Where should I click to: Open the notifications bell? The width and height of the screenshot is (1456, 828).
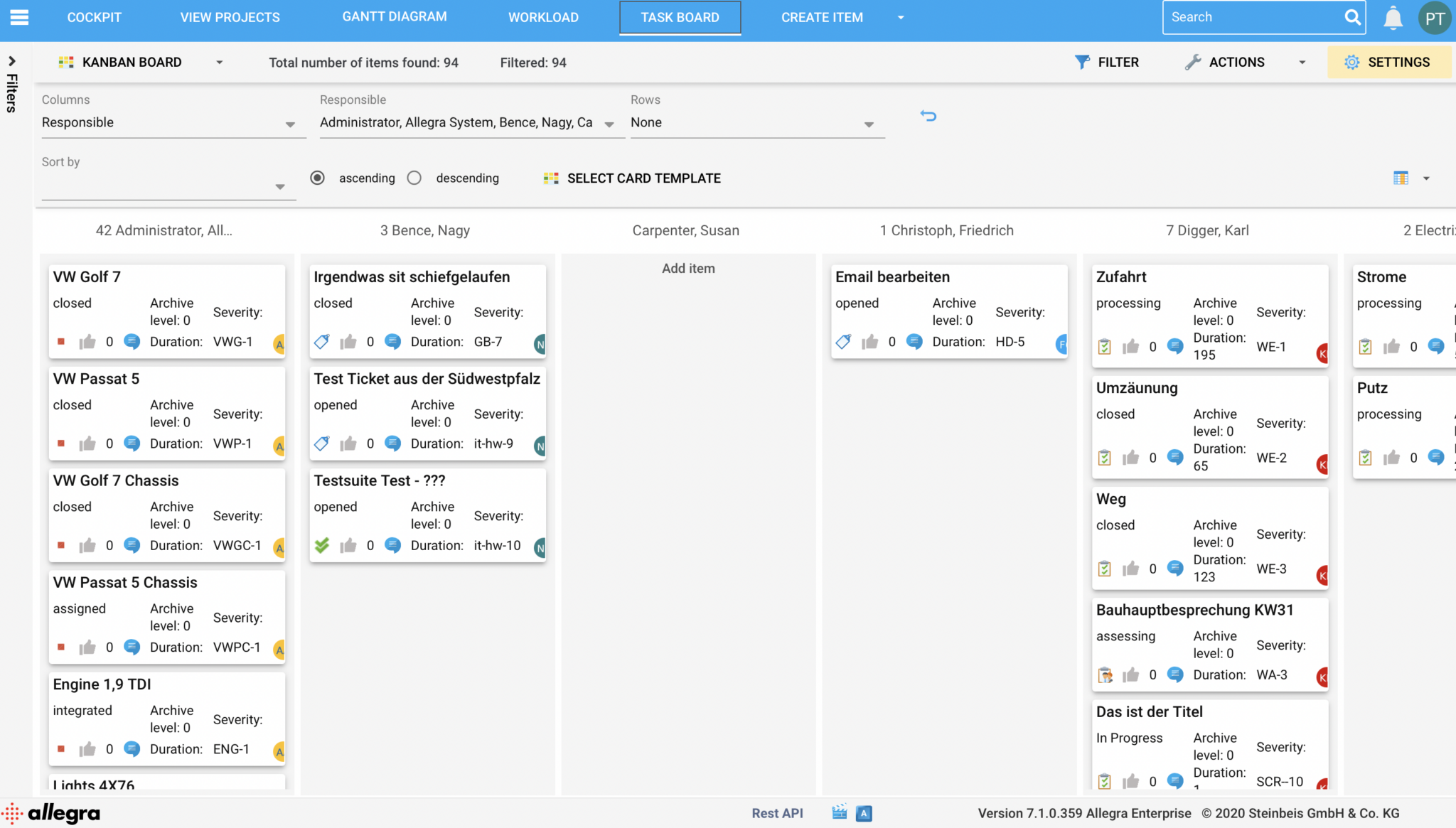pos(1393,18)
